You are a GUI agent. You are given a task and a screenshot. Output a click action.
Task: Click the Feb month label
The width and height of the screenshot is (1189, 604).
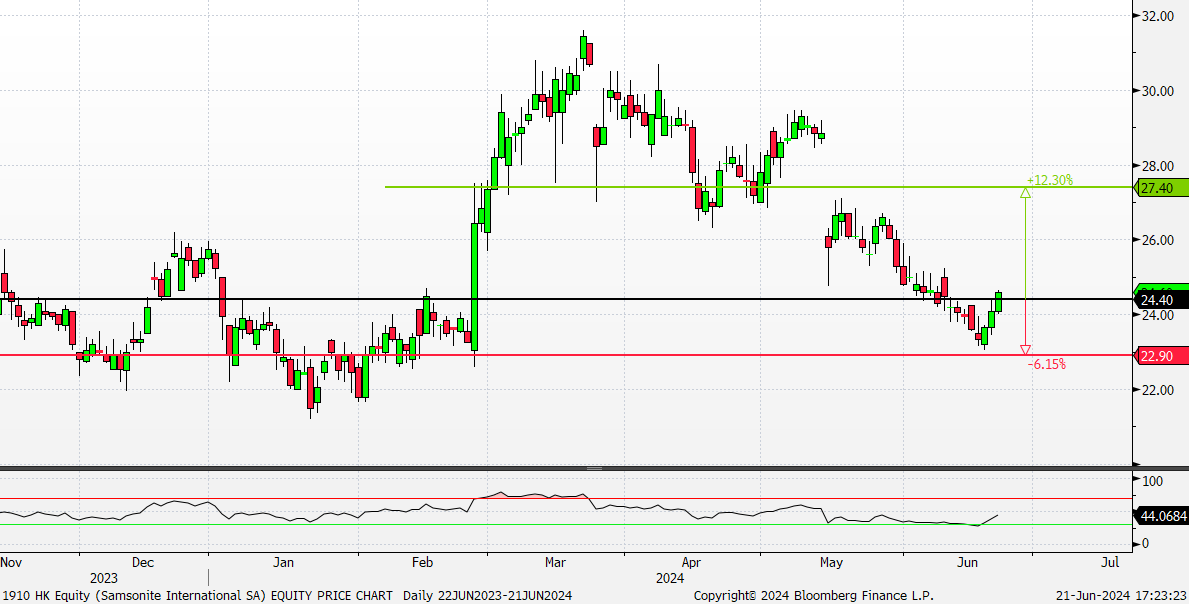click(x=422, y=562)
